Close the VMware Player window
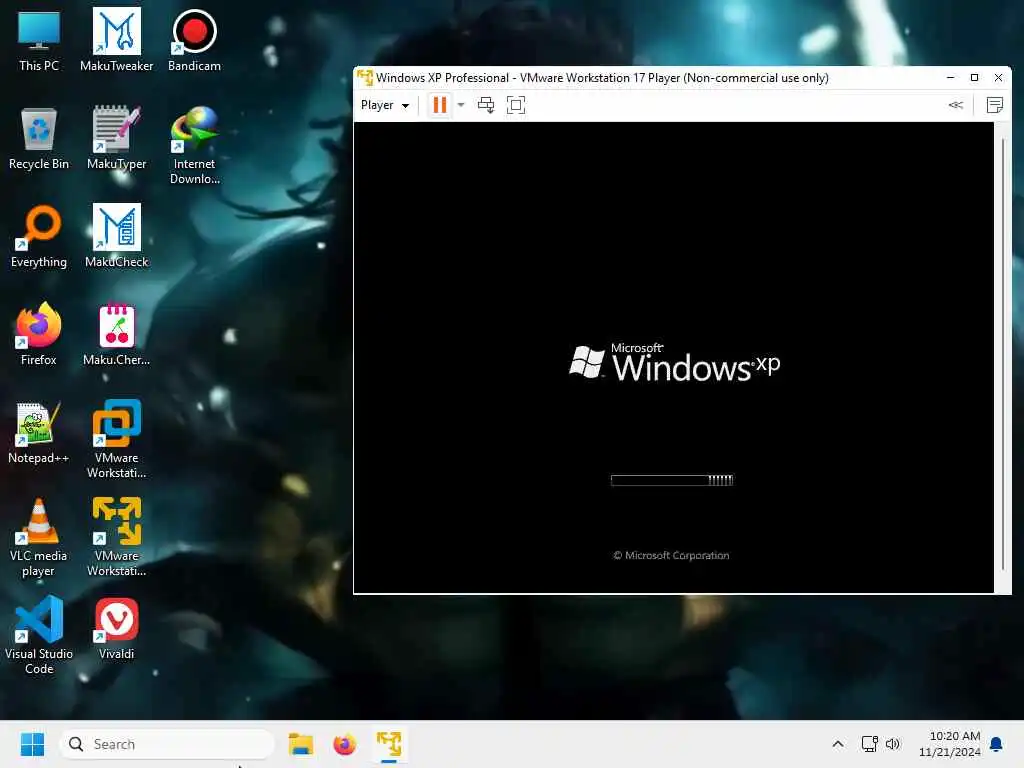The width and height of the screenshot is (1024, 768). coord(999,78)
